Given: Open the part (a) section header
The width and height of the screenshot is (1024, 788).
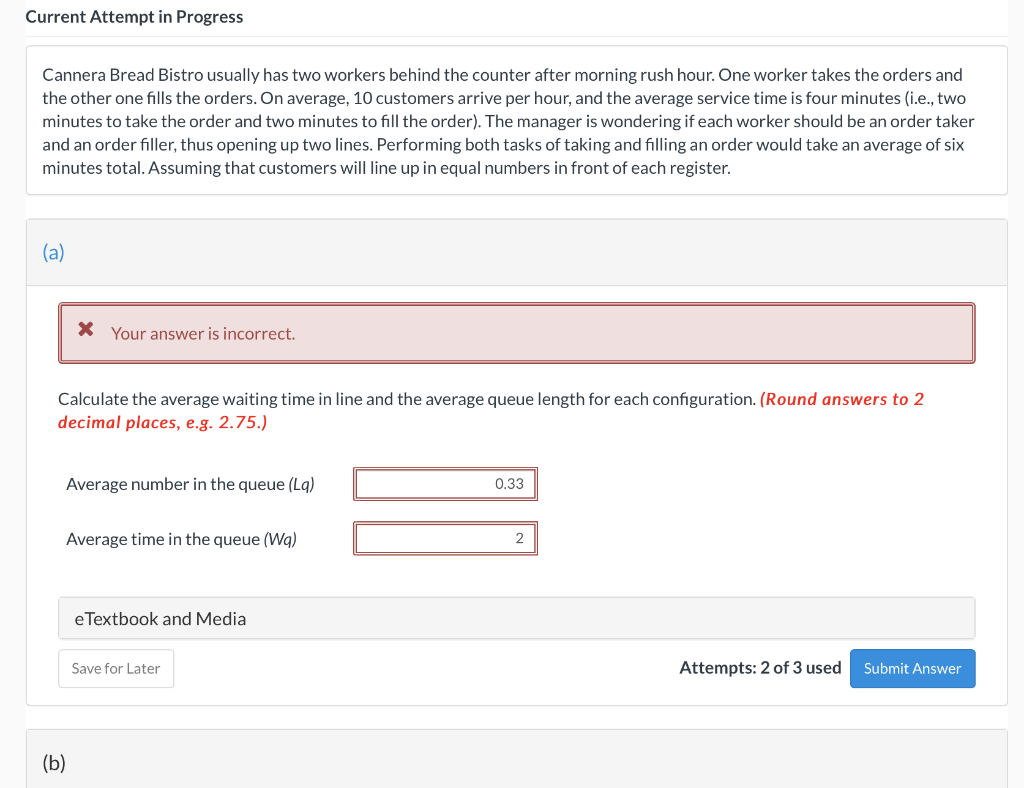Looking at the screenshot, I should point(517,252).
